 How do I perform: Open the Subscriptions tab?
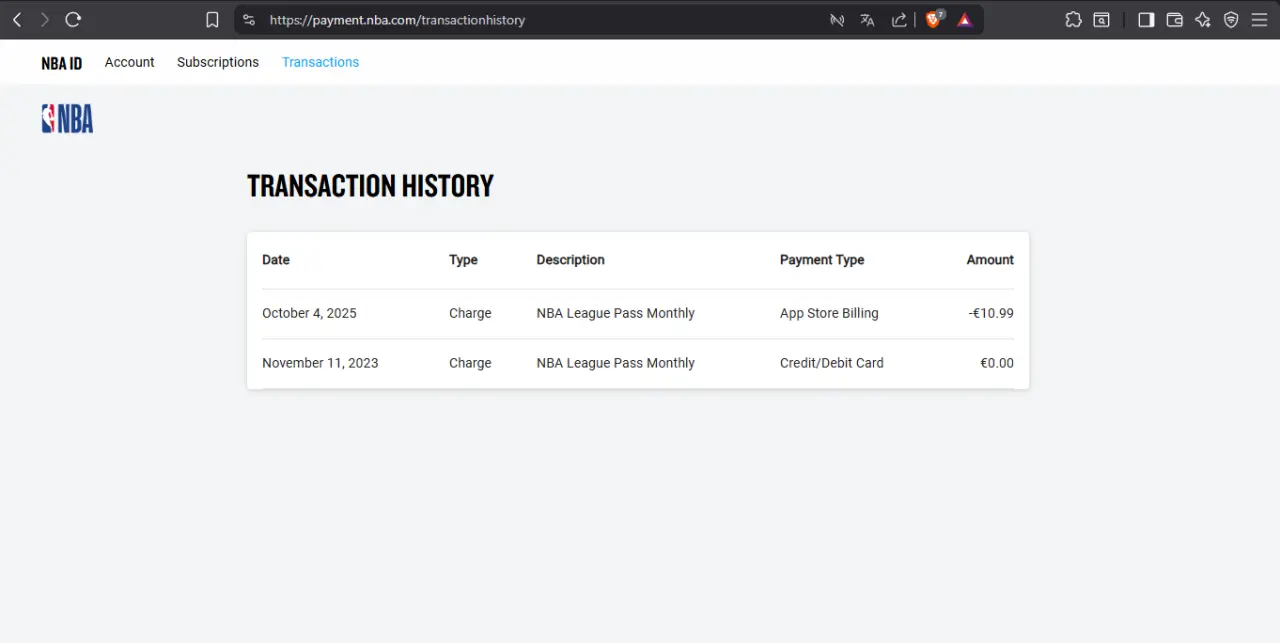click(218, 62)
